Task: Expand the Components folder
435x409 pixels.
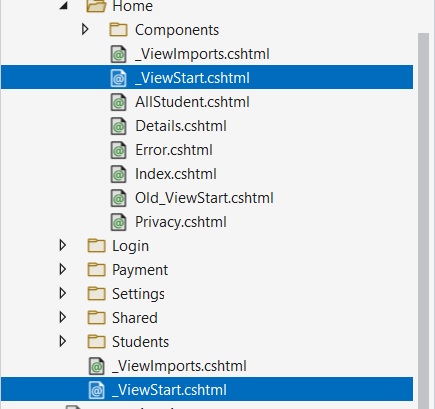Action: pos(85,29)
